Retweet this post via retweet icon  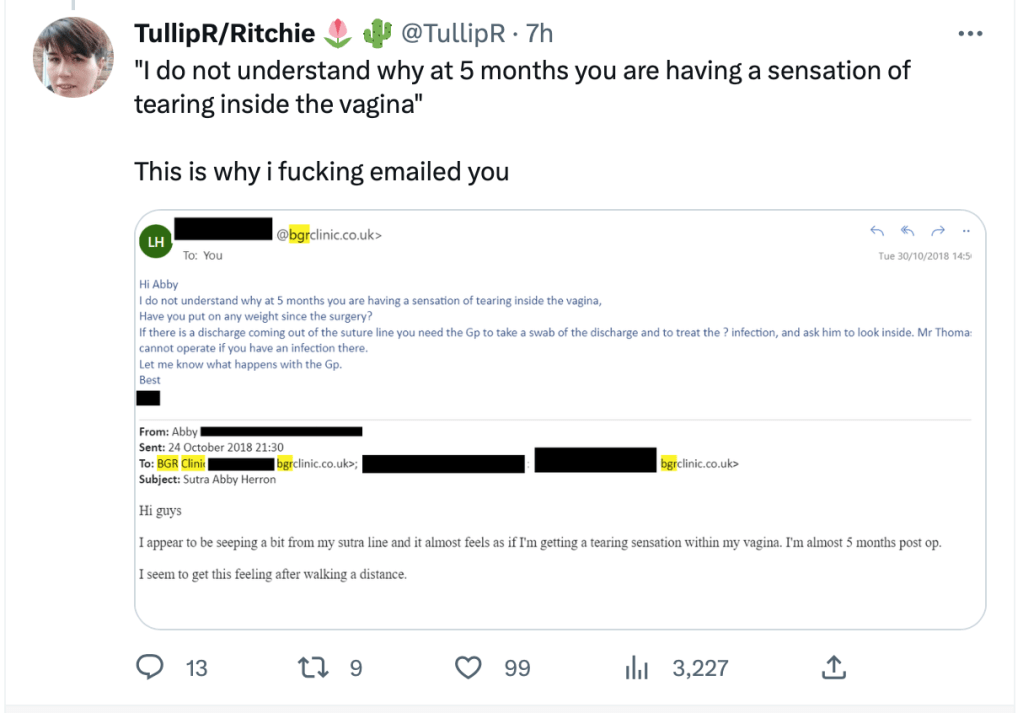pos(313,667)
